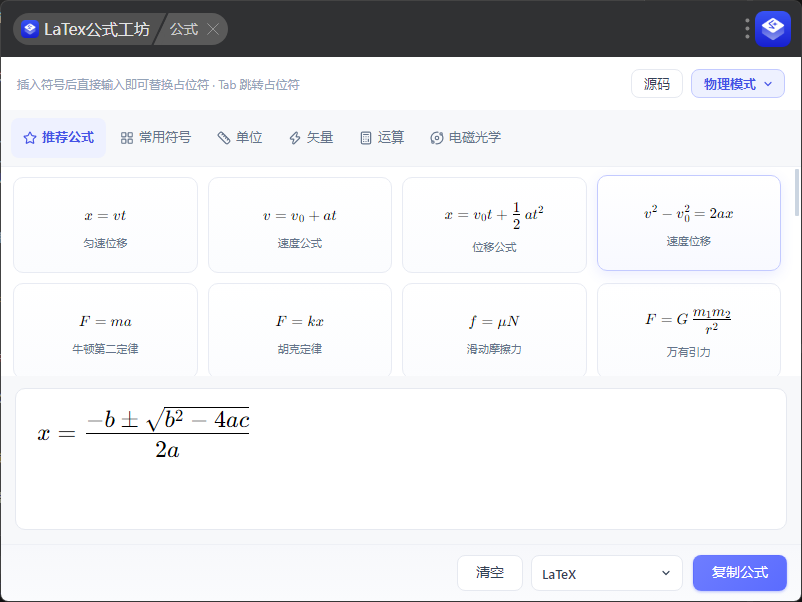Screen dimensions: 802x602
Task: Click the grid icon beside 常用符号
Action: click(127, 138)
